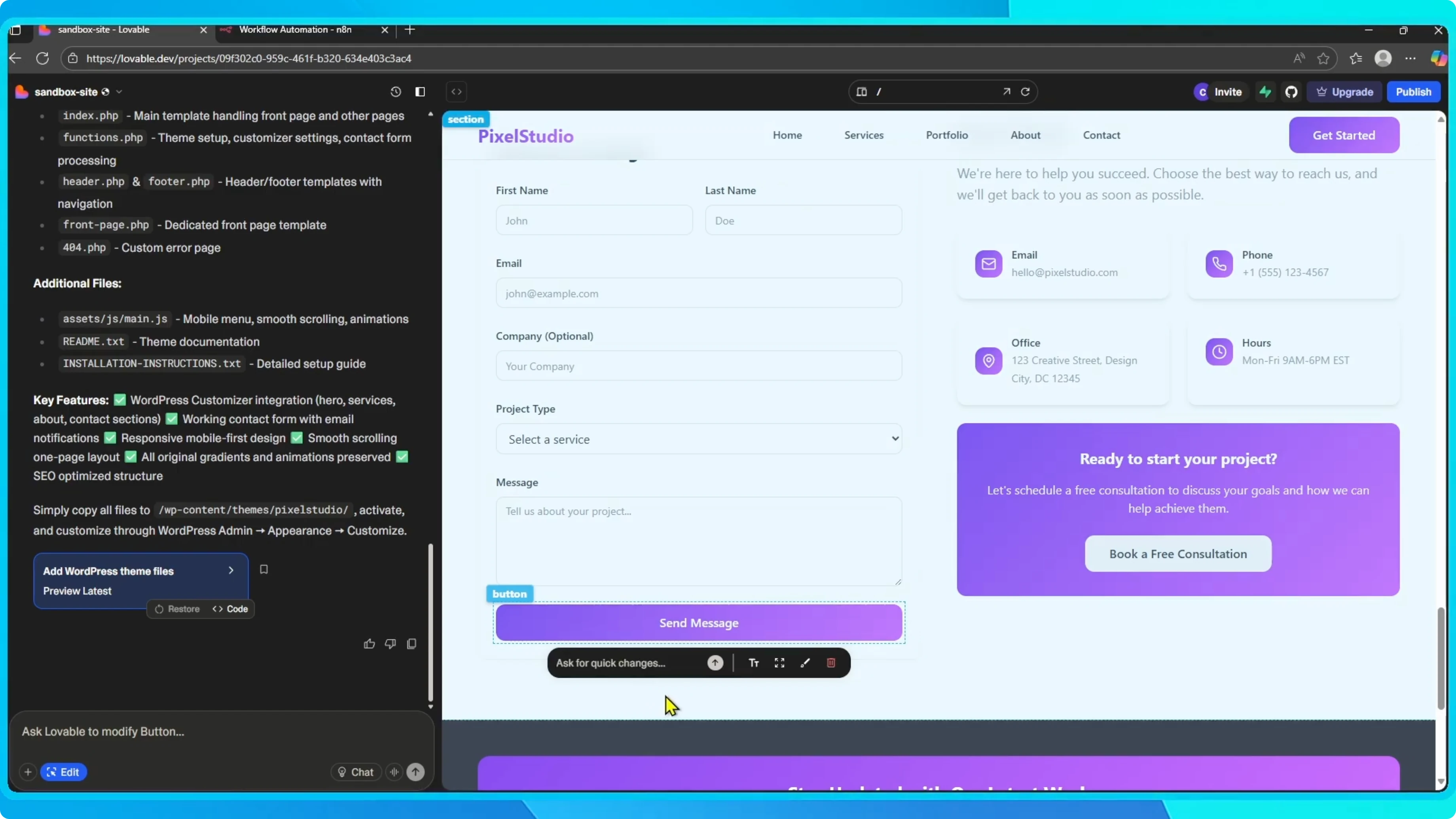Screen dimensions: 1456x819
Task: Click the Email input field
Action: 699,293
